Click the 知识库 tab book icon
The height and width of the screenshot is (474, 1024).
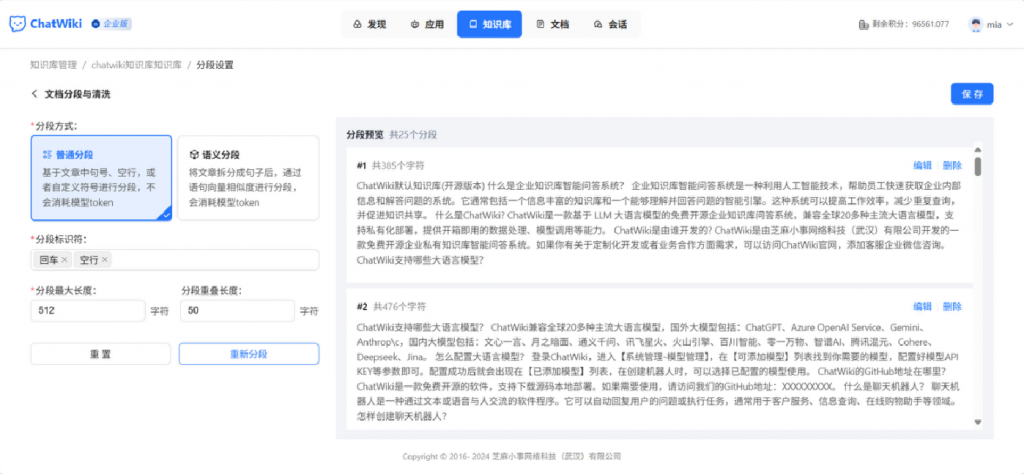coord(473,25)
